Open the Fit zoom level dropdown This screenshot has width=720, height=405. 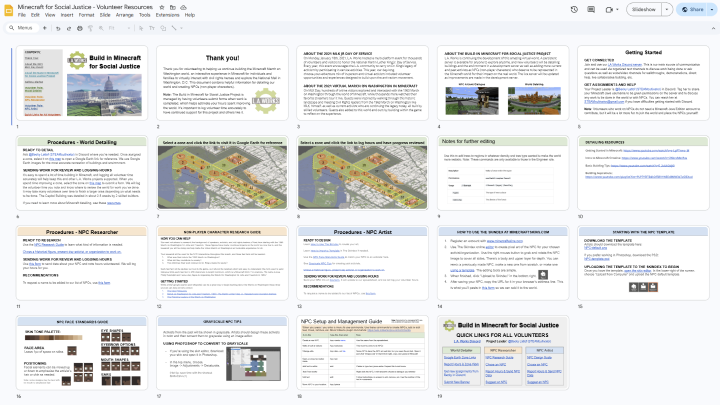coord(119,28)
